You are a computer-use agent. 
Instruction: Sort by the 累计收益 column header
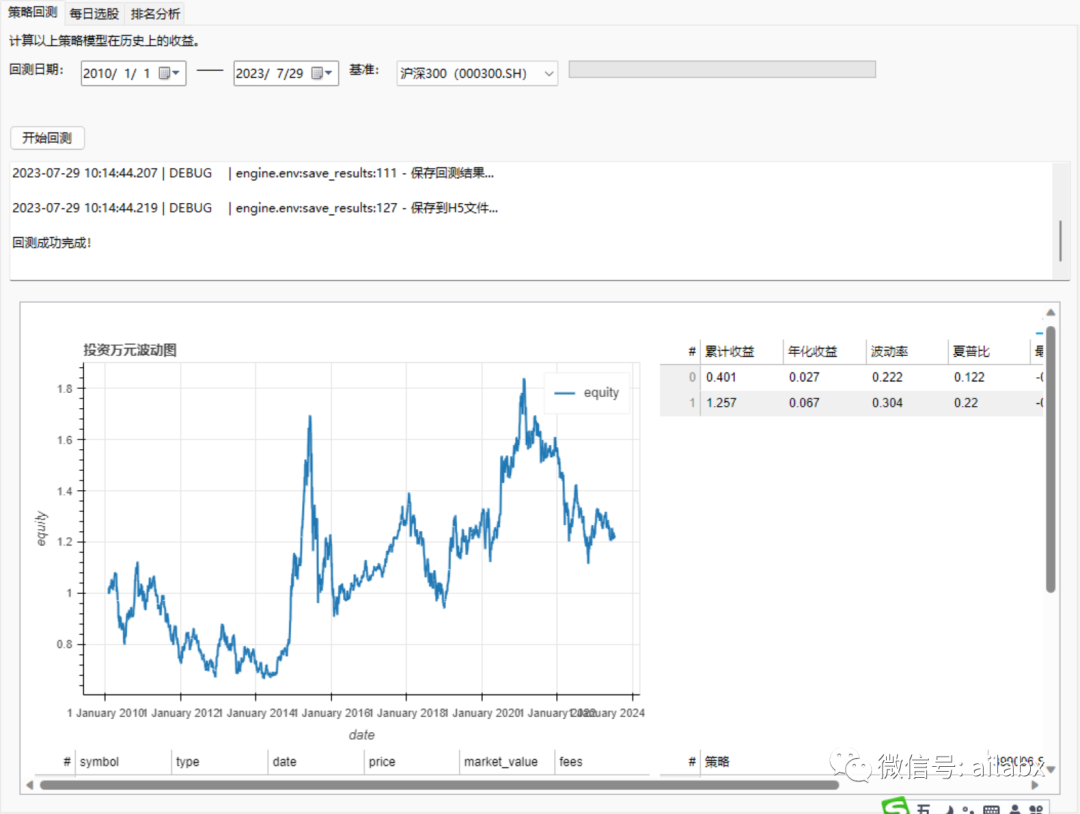click(742, 351)
